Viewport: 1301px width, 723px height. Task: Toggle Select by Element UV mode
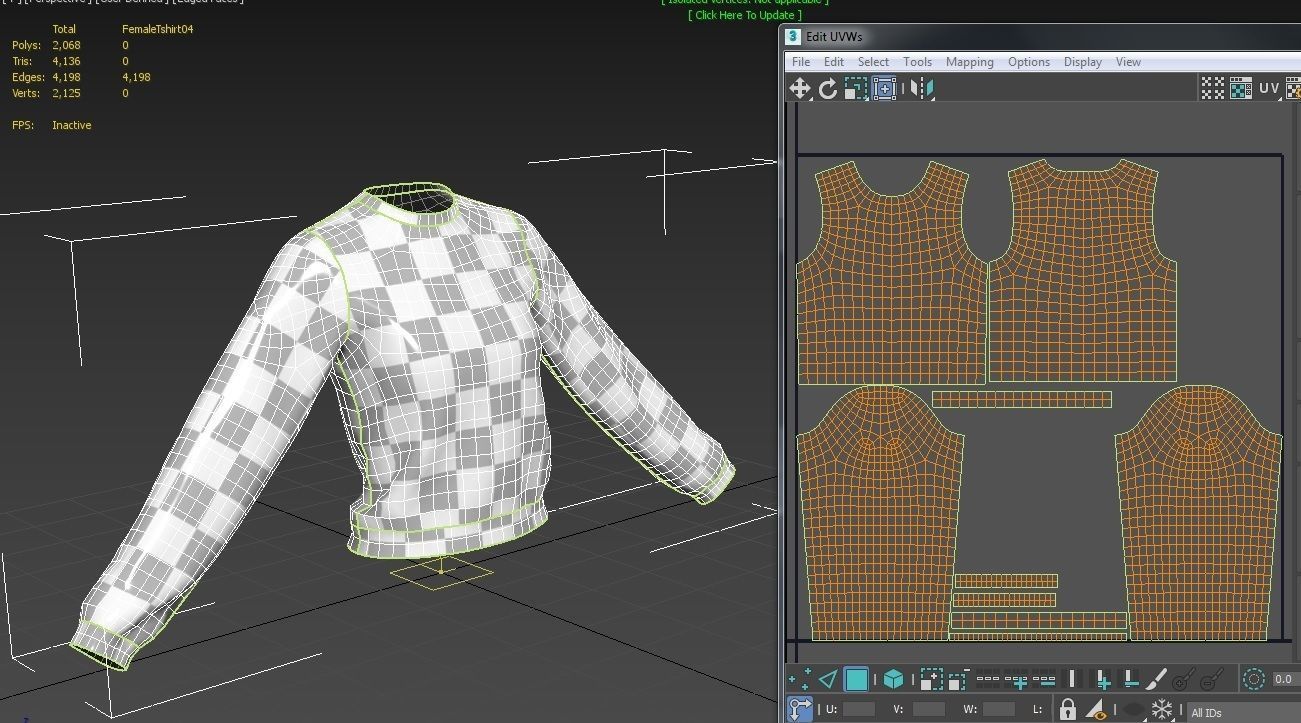[x=893, y=679]
